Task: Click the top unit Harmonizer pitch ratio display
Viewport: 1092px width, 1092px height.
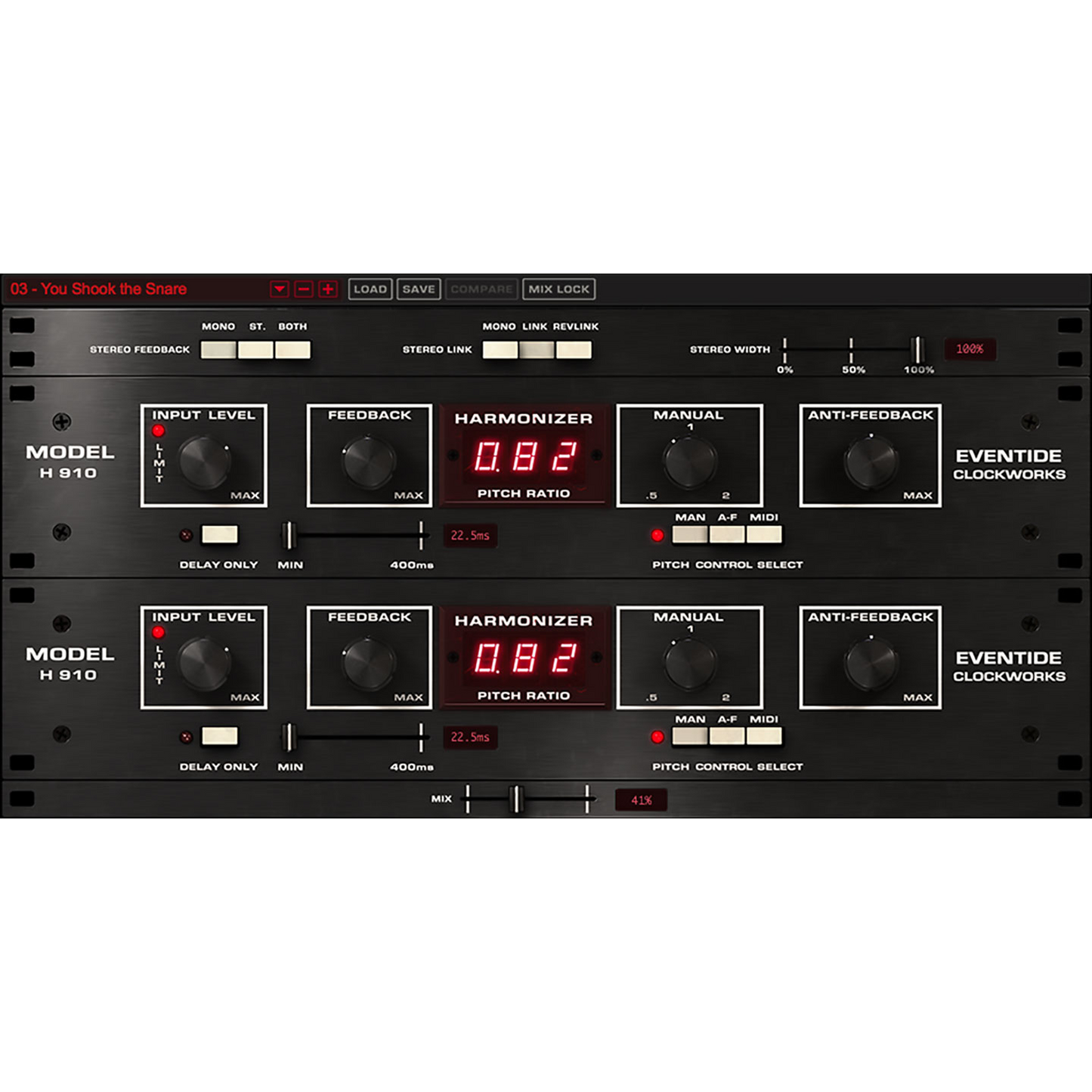Action: click(524, 456)
